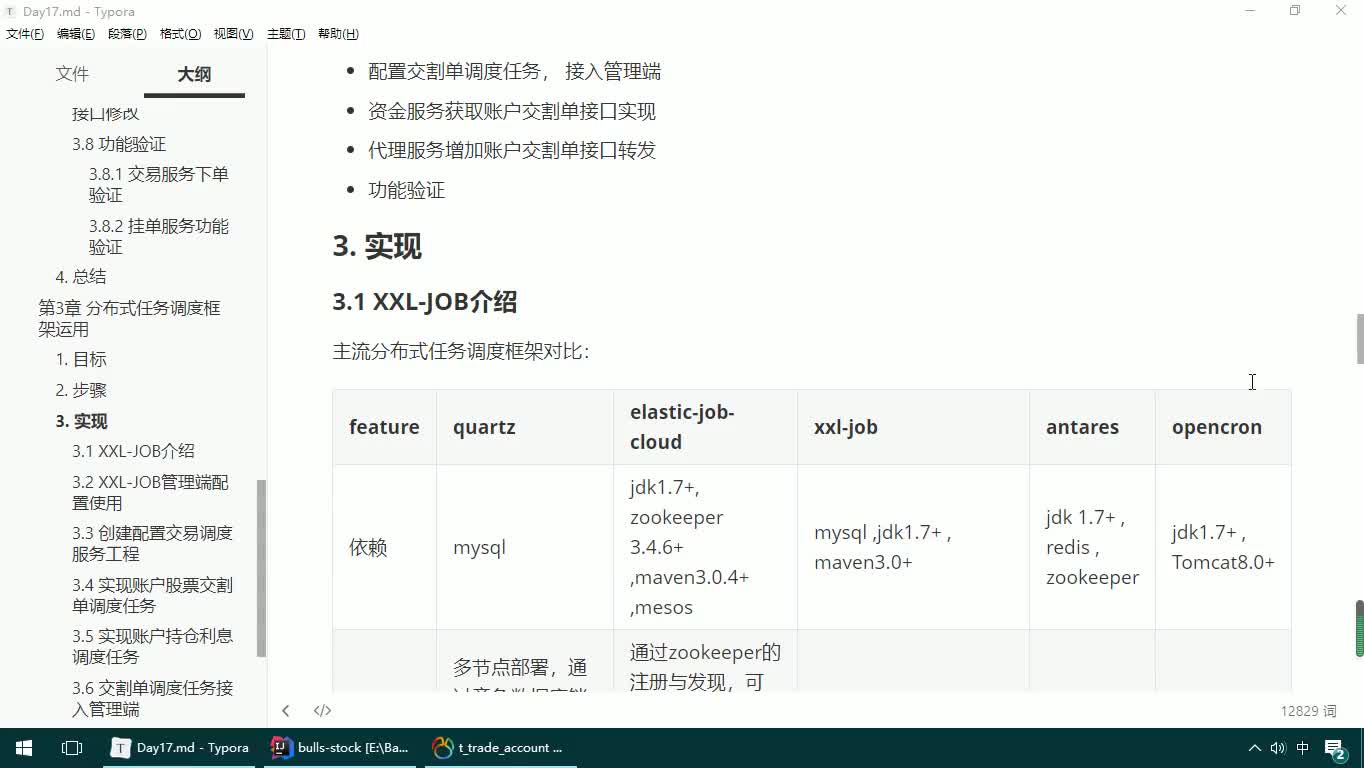Open the volume control tray icon
Image resolution: width=1364 pixels, height=768 pixels.
point(1278,747)
